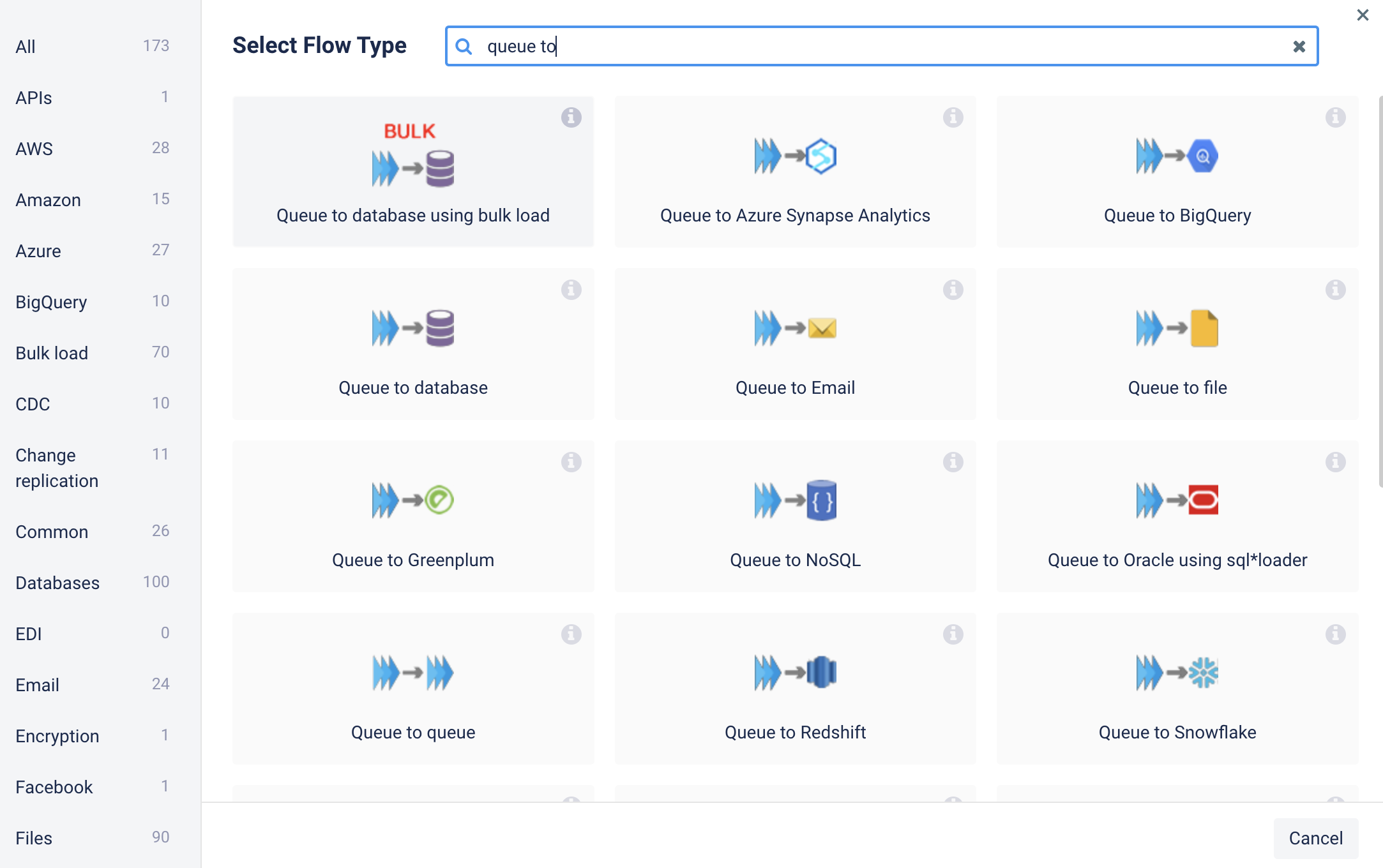Pick the Queue to Snowflake flow icon
This screenshot has width=1383, height=868.
[1177, 673]
